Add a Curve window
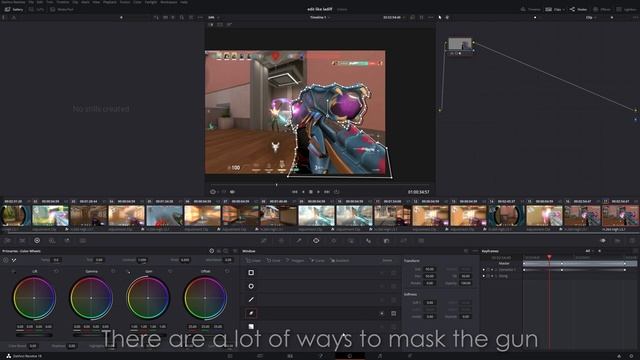Screen dimensions: 640x360 point(317,260)
